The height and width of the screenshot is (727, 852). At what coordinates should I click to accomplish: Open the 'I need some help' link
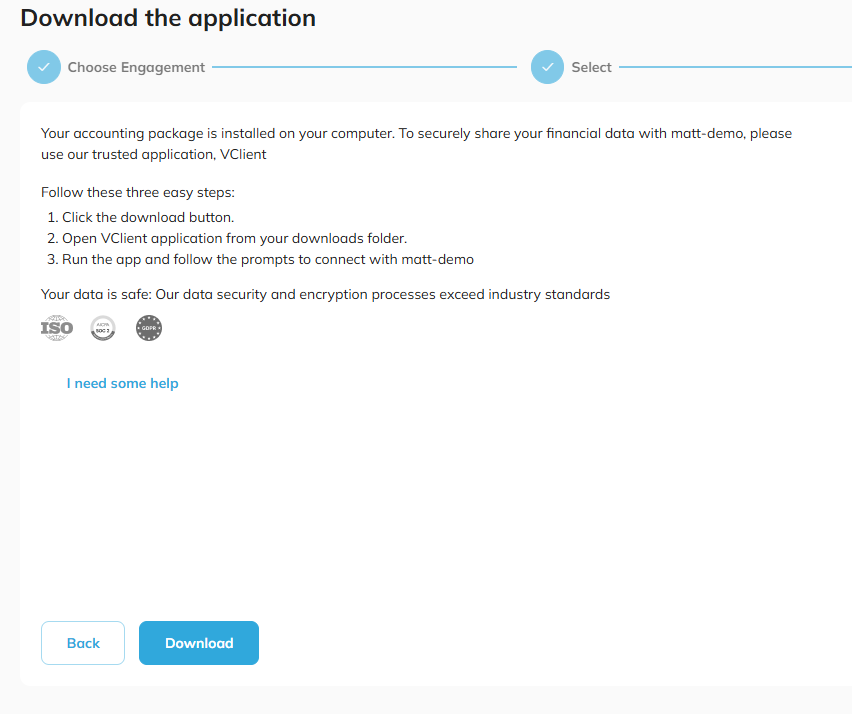click(122, 383)
